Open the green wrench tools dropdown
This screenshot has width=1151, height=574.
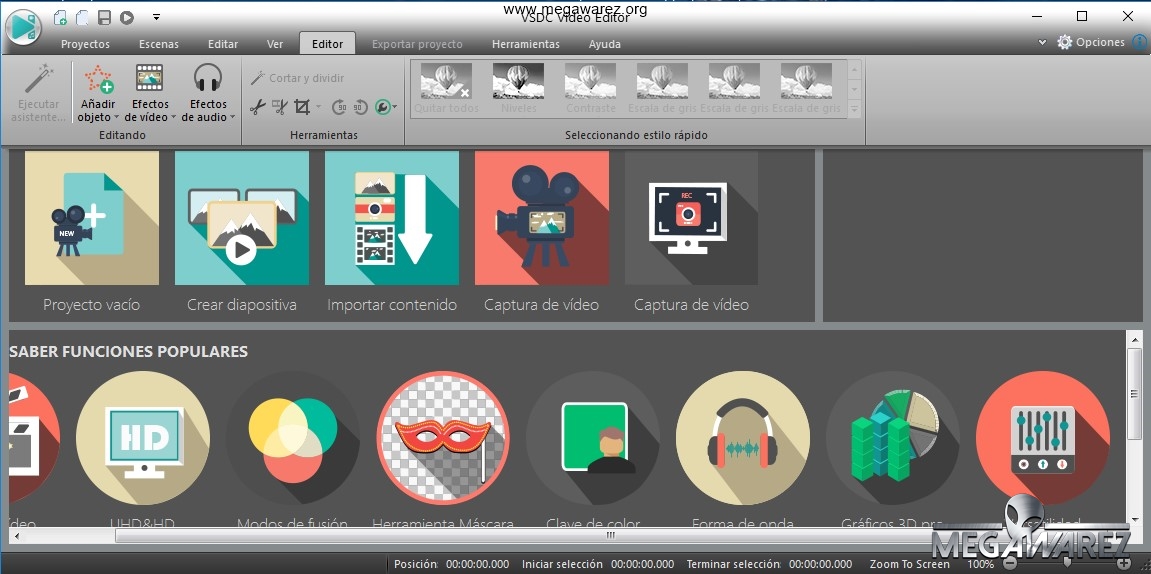[385, 107]
